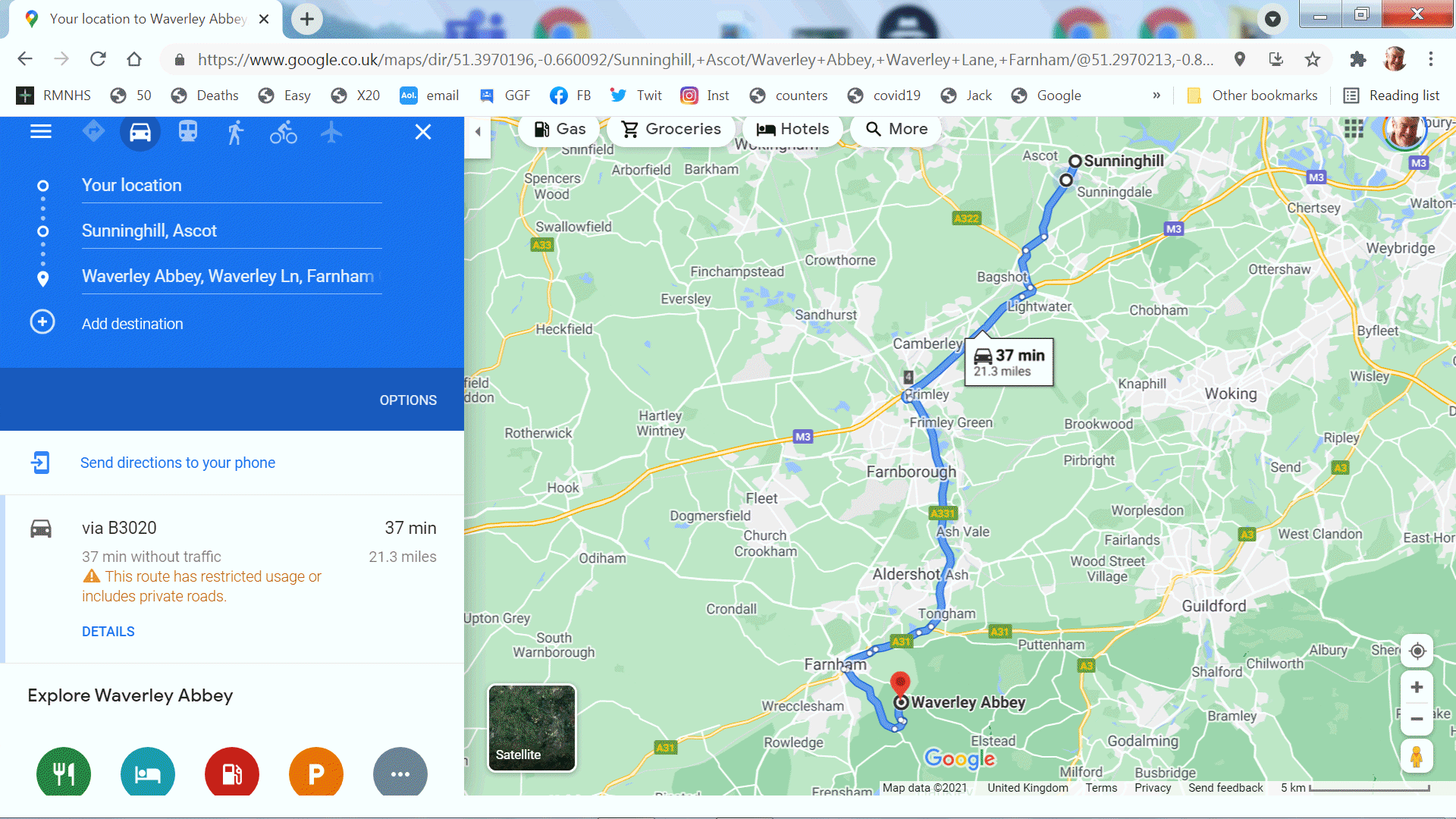
Task: Open the FB bookmark
Action: [570, 96]
